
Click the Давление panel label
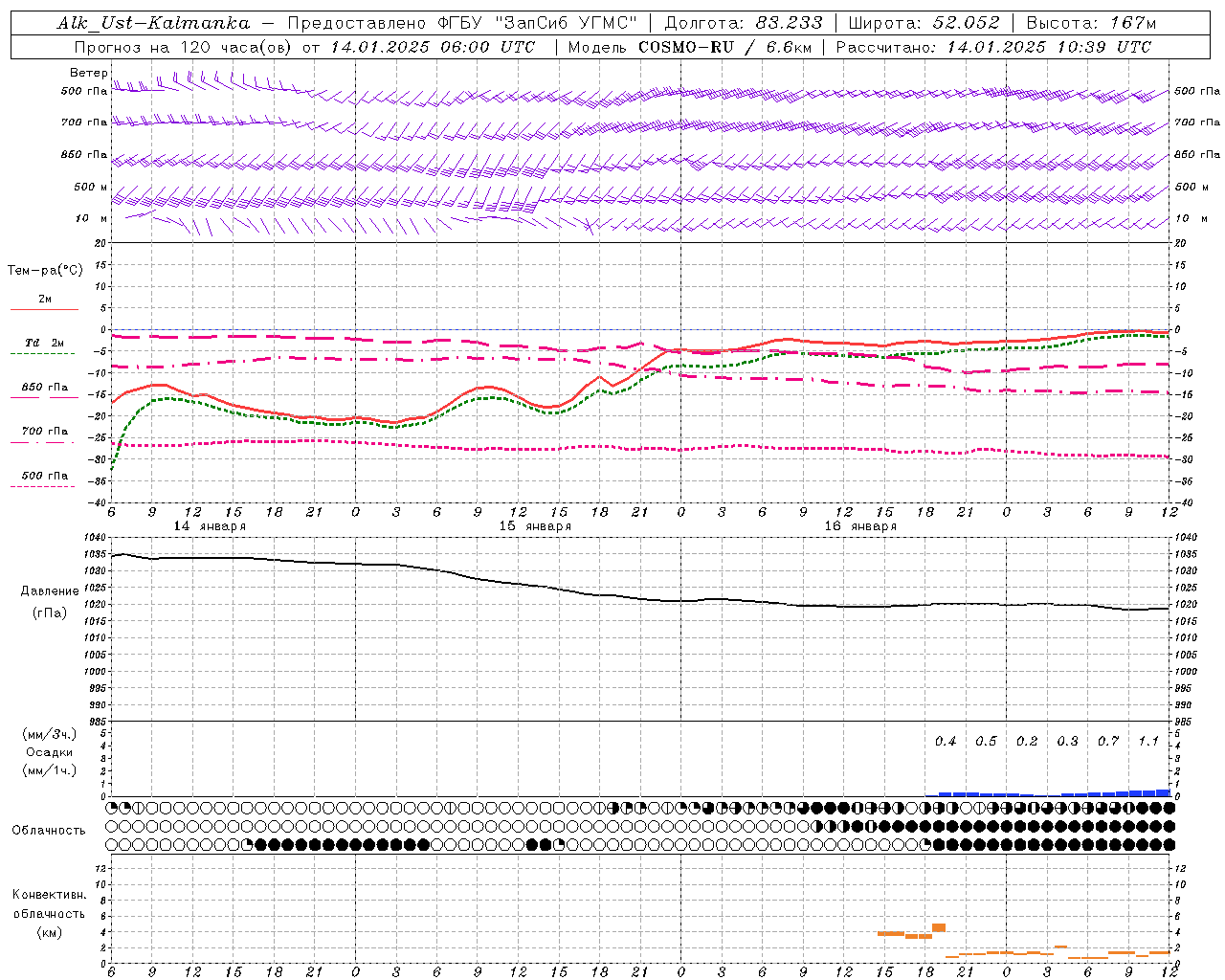50,591
